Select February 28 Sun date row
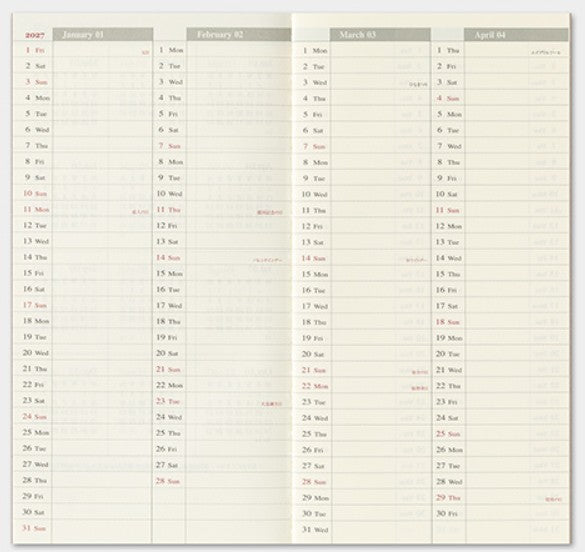 click(222, 481)
